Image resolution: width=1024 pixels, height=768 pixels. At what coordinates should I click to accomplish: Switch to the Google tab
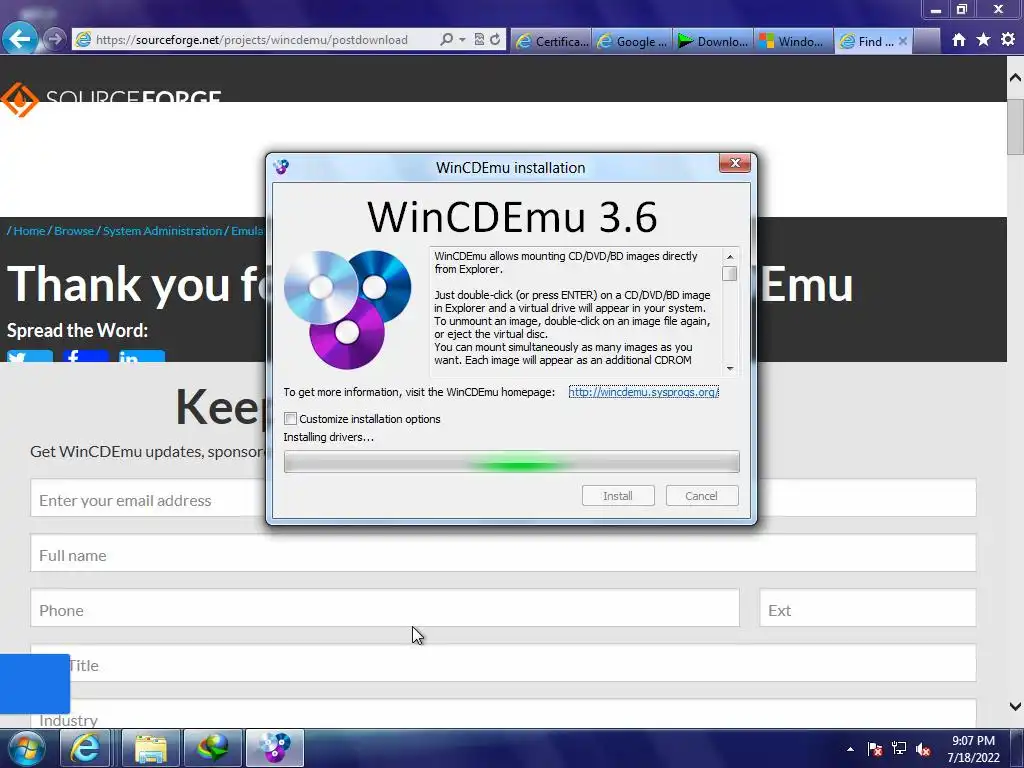[632, 41]
